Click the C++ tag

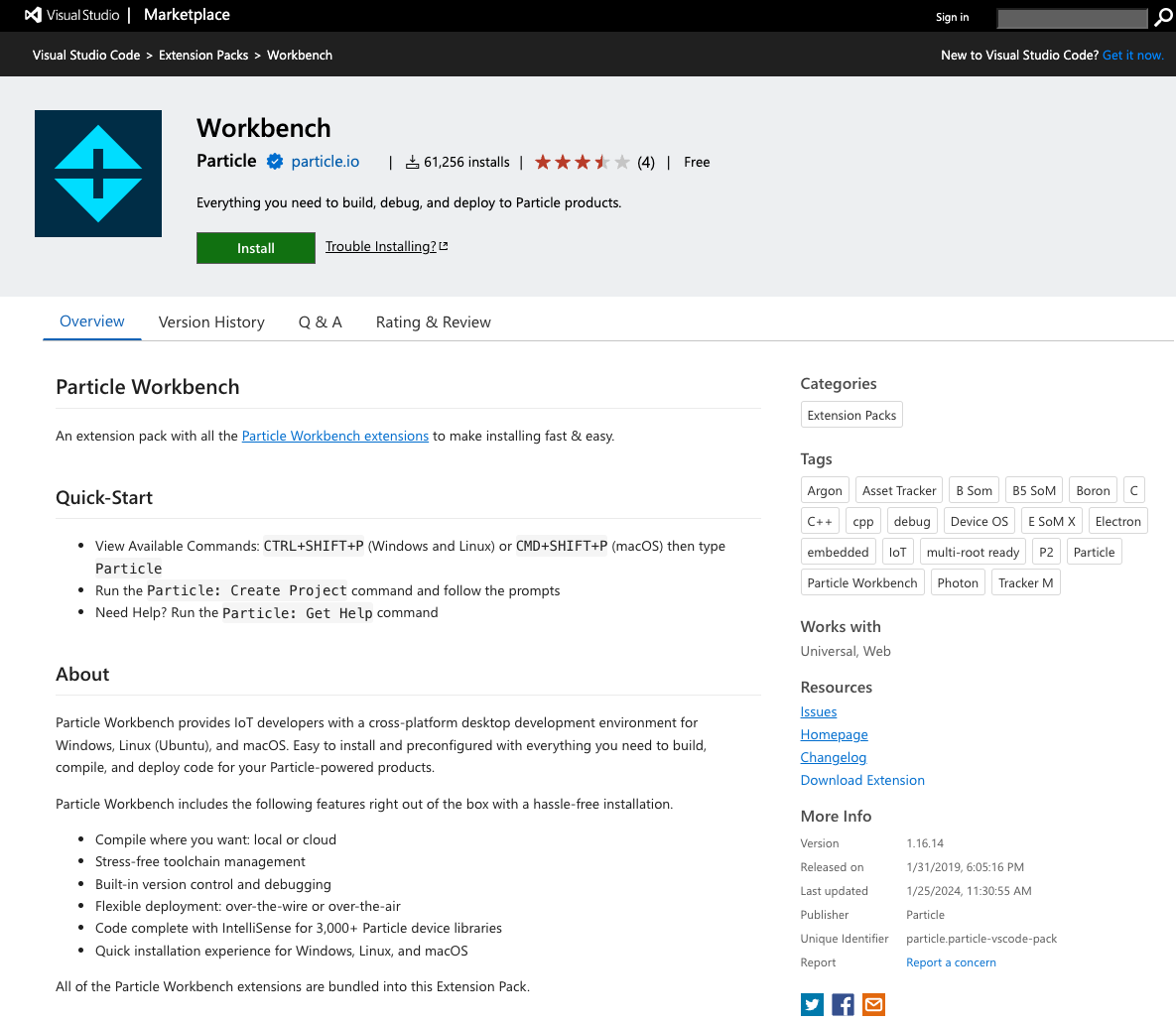(x=820, y=521)
